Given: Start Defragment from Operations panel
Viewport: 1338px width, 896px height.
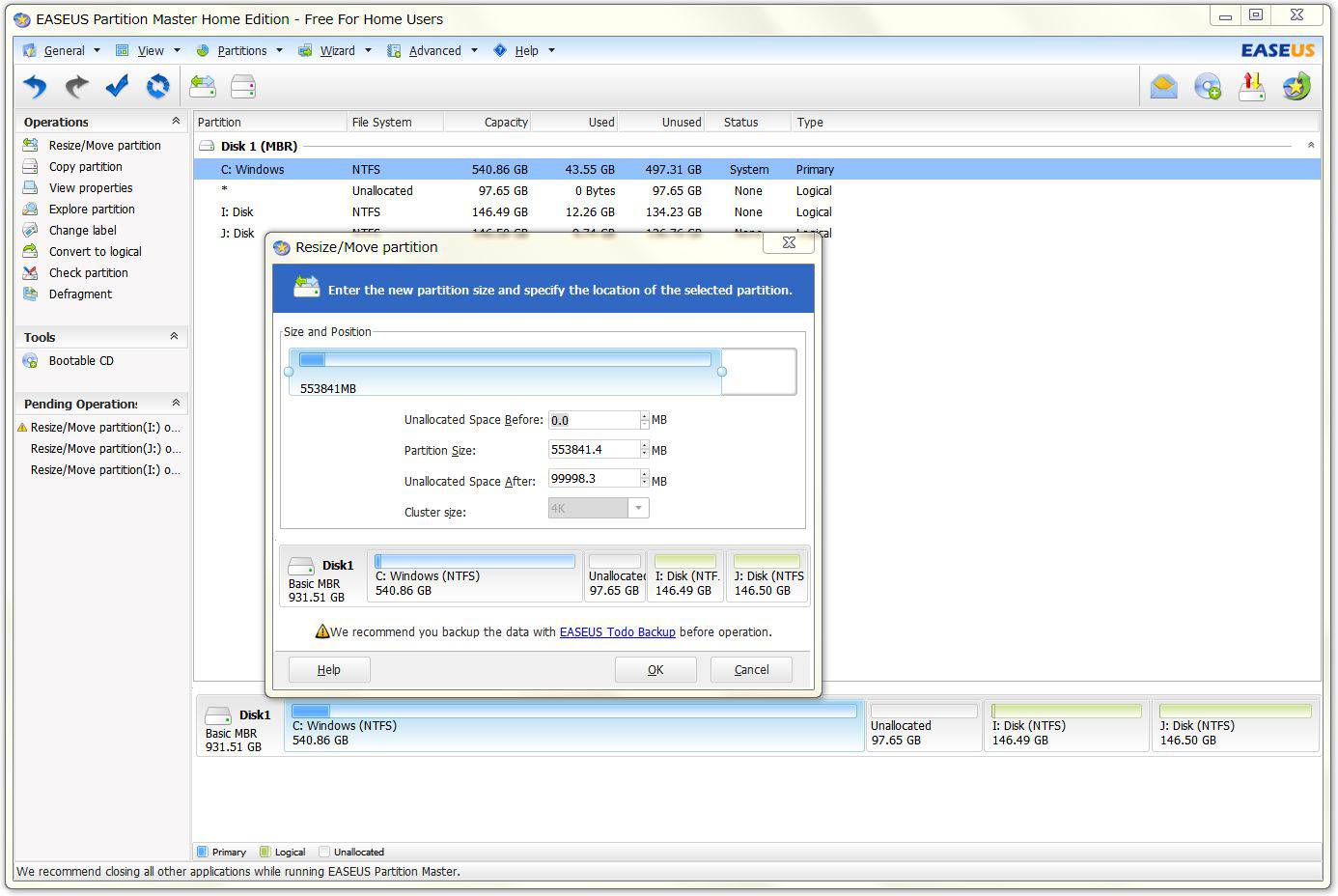Looking at the screenshot, I should coord(80,294).
